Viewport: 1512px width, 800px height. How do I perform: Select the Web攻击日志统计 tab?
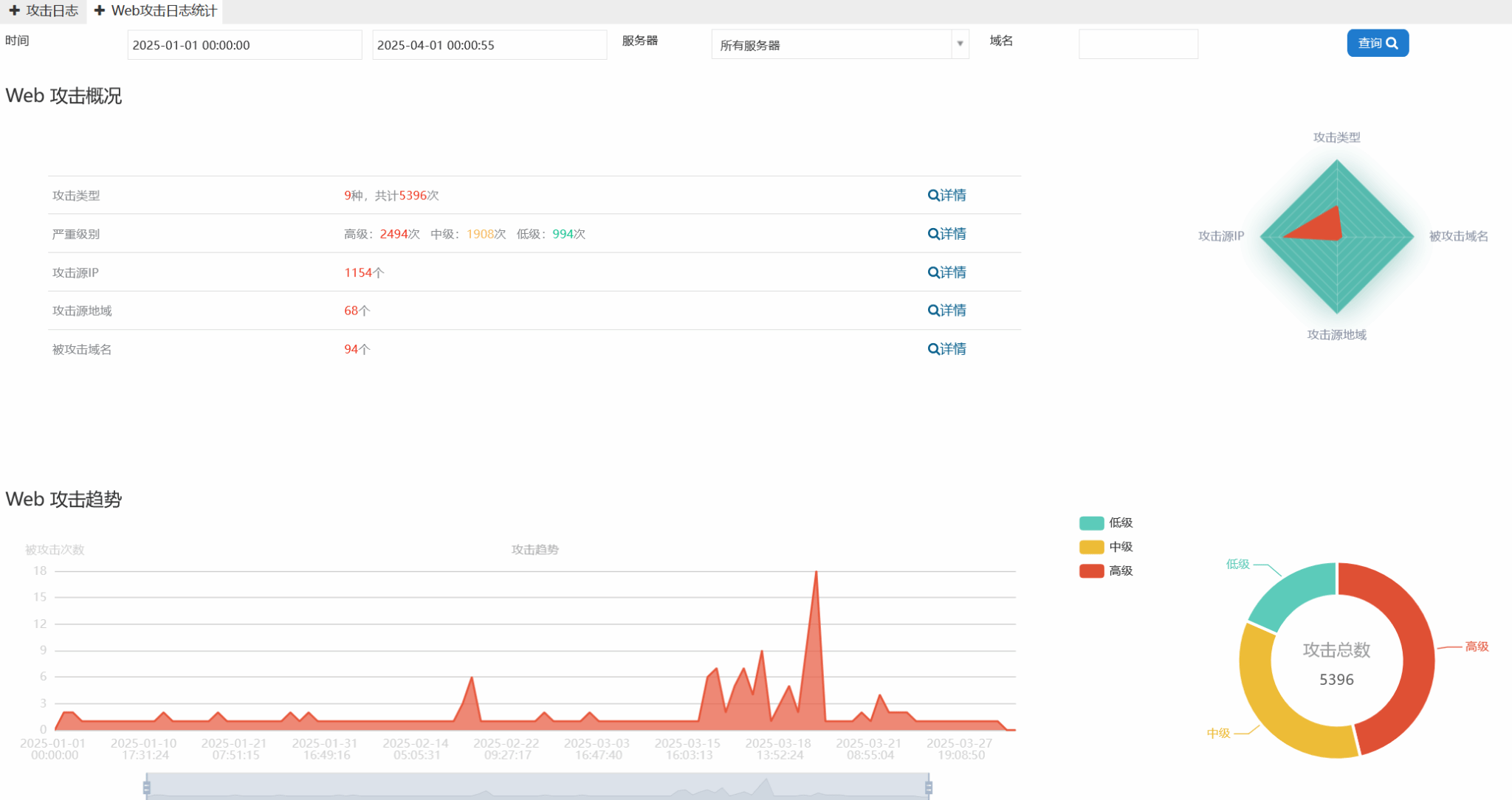(164, 11)
